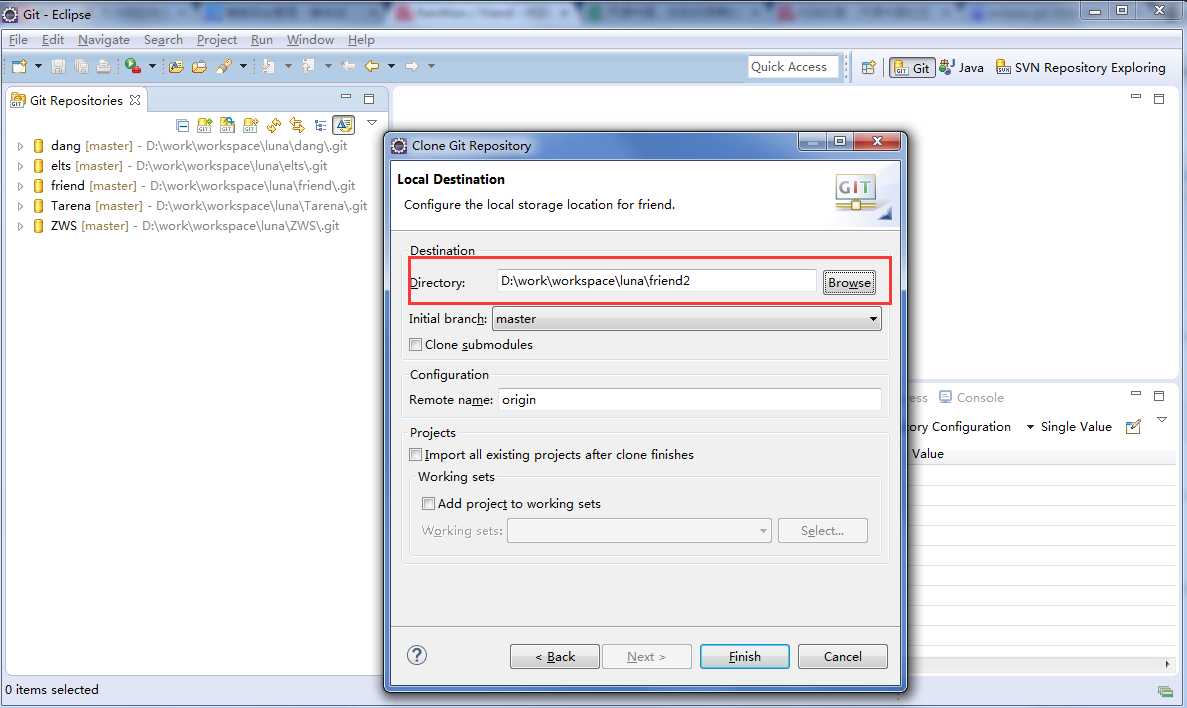The image size is (1187, 708).
Task: Click Clone a Git repository view icon
Action: pyautogui.click(x=227, y=125)
